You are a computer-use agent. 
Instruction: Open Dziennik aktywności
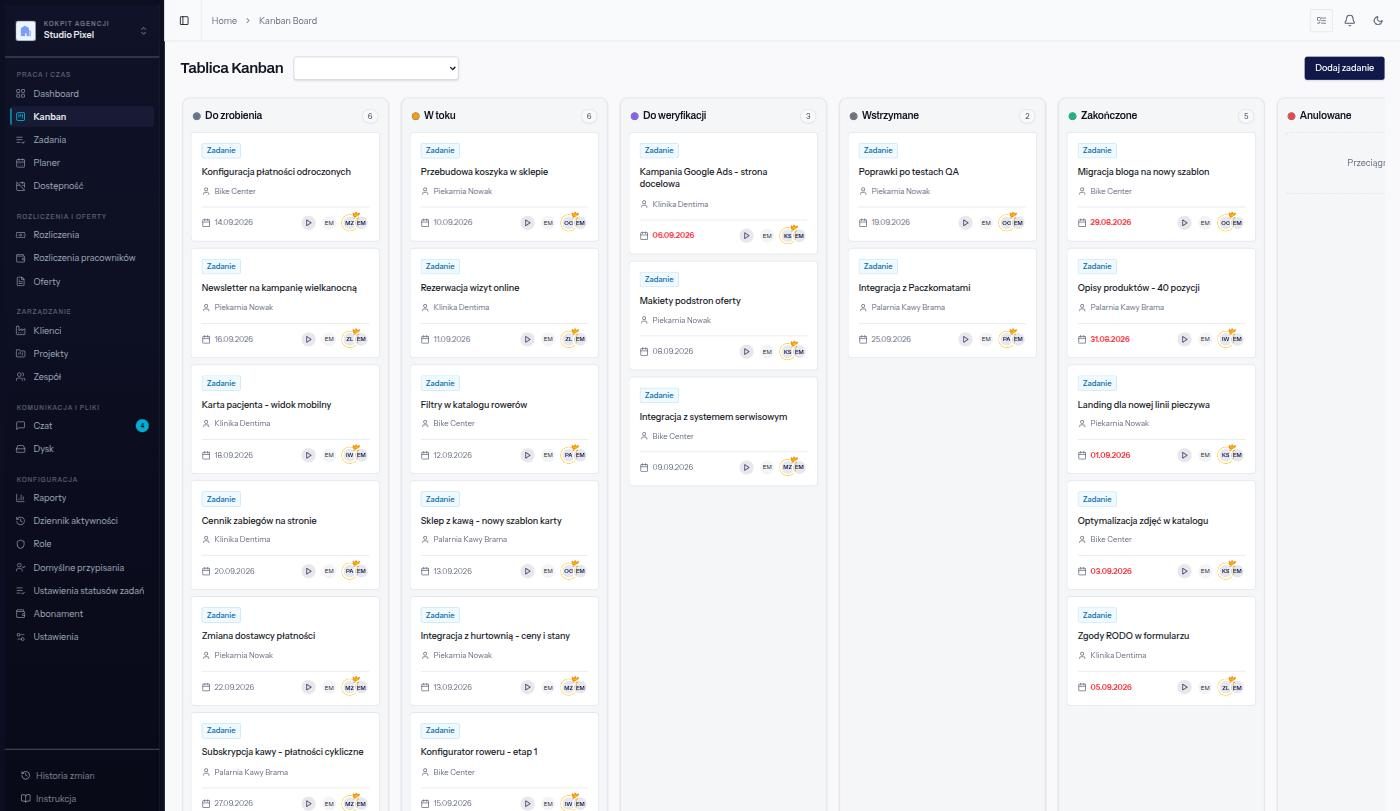coord(82,521)
